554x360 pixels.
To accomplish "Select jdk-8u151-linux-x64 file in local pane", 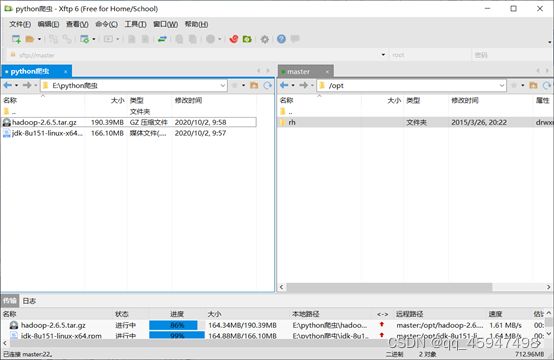I will [129, 133].
